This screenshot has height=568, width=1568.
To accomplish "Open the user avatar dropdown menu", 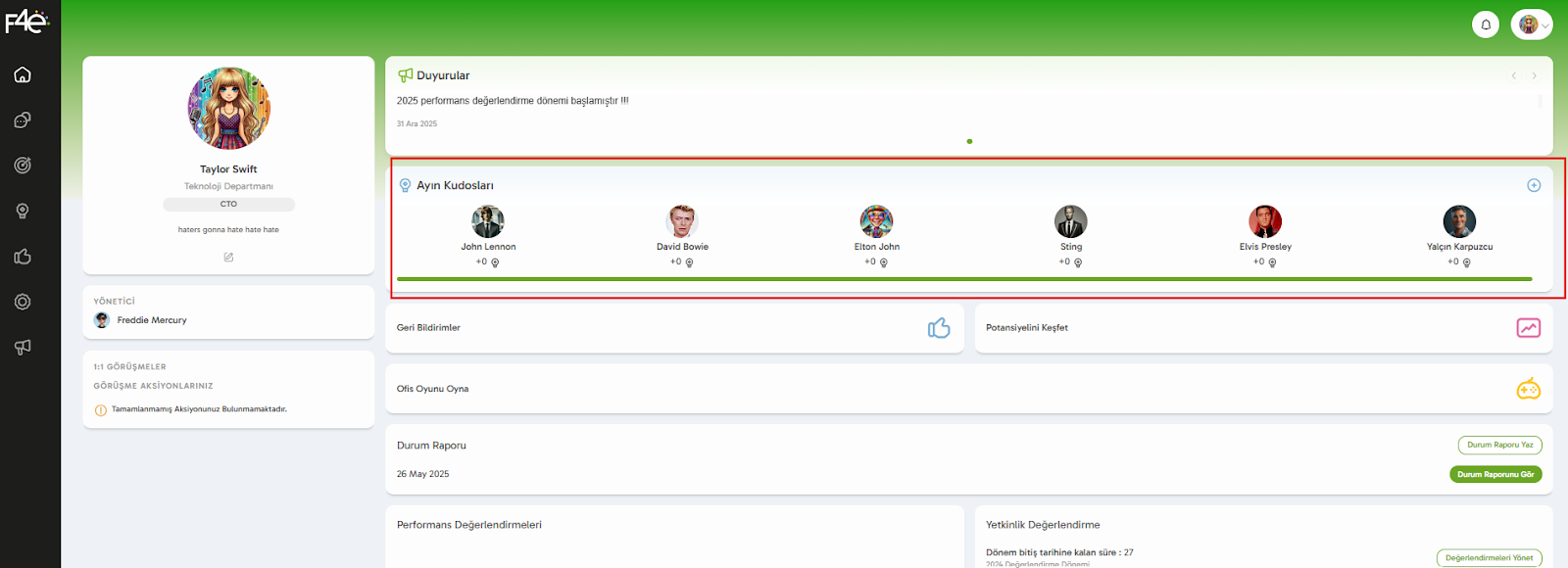I will 1532,24.
